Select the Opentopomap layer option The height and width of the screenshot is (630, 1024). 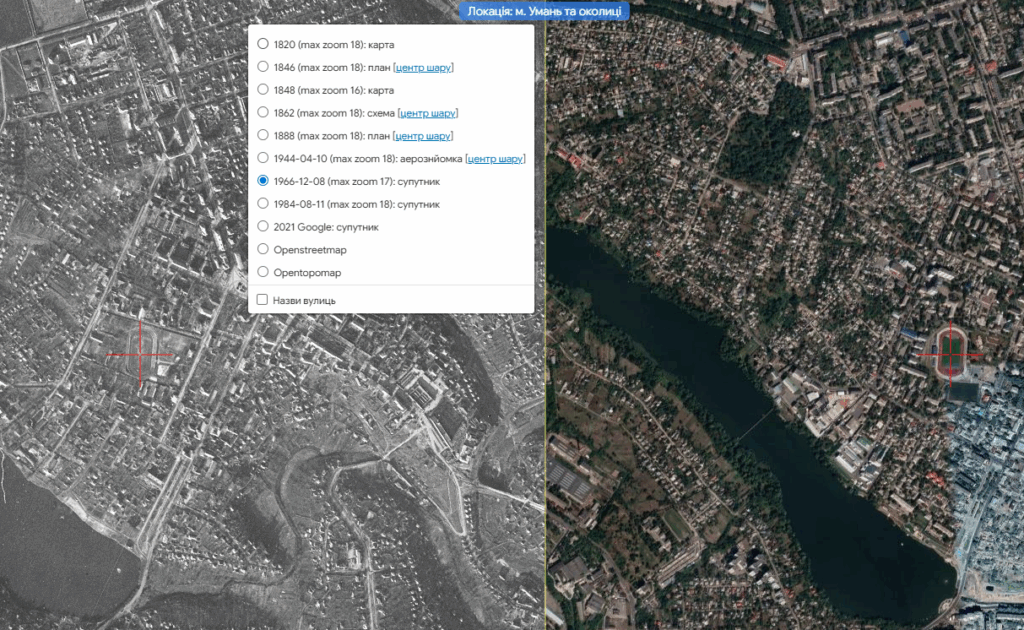click(263, 272)
